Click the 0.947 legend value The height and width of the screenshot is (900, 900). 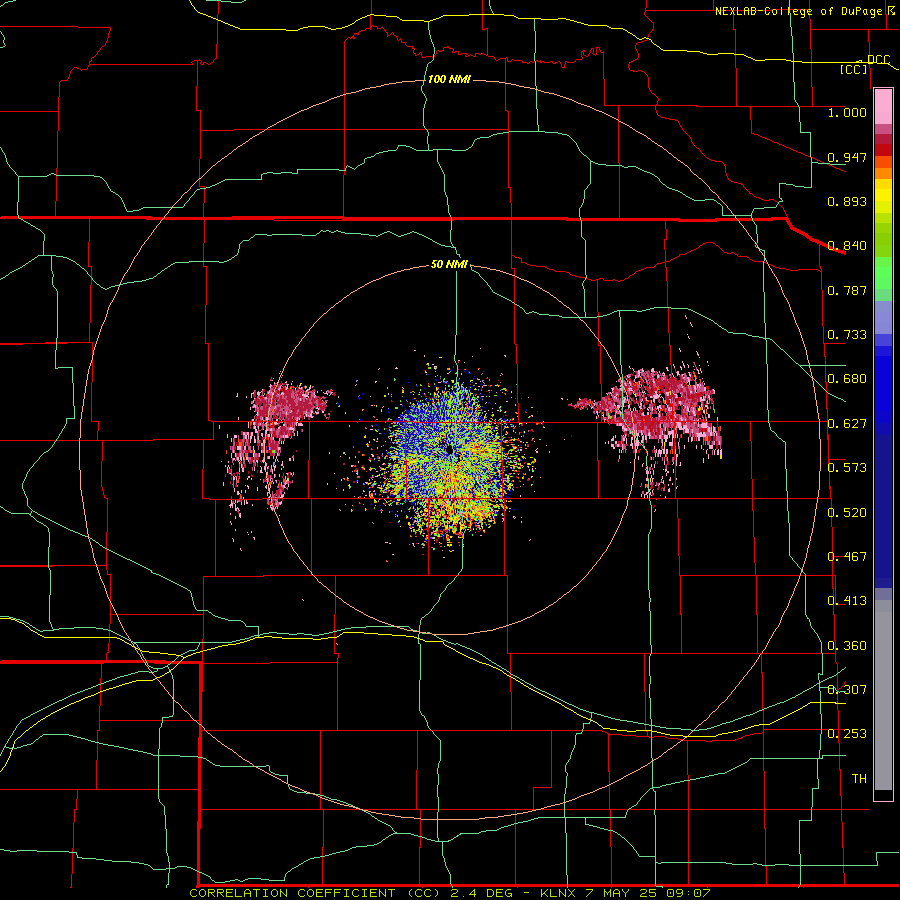847,157
